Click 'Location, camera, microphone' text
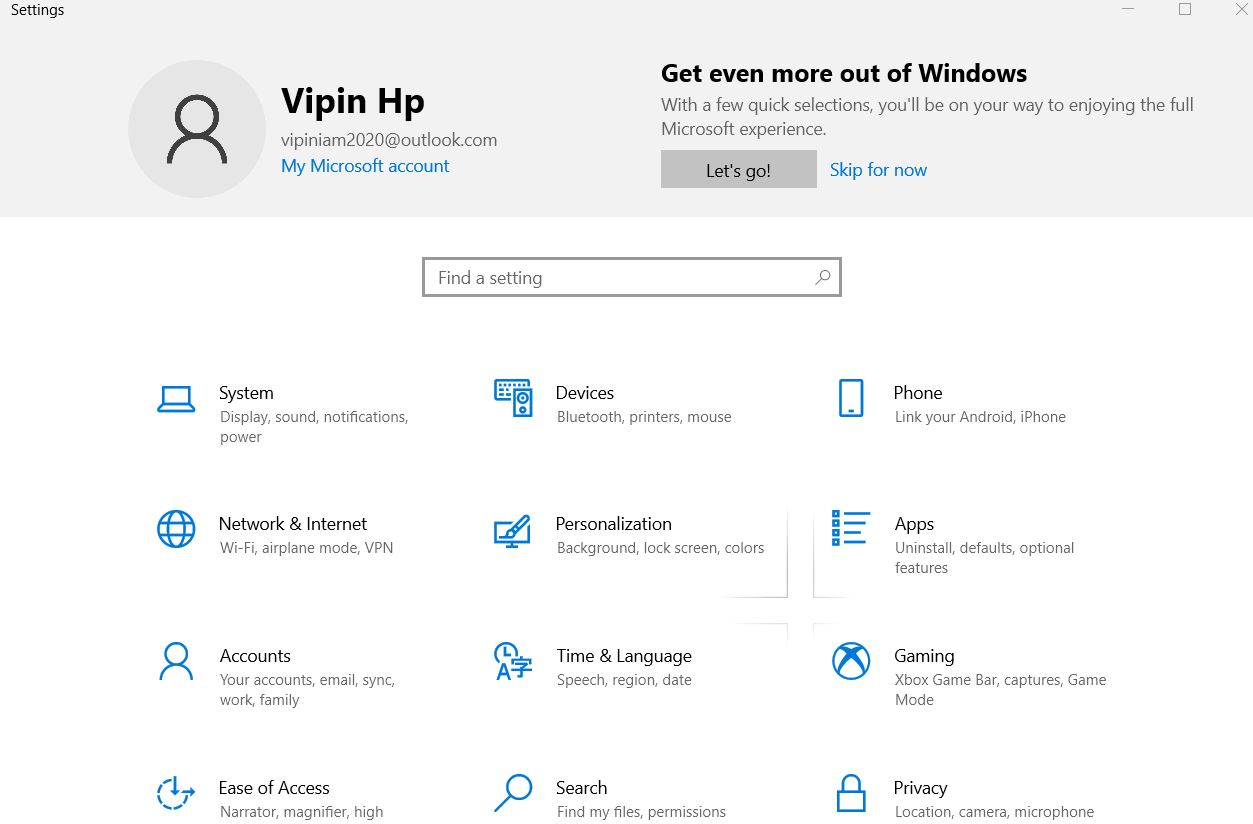1253x824 pixels. (x=994, y=812)
